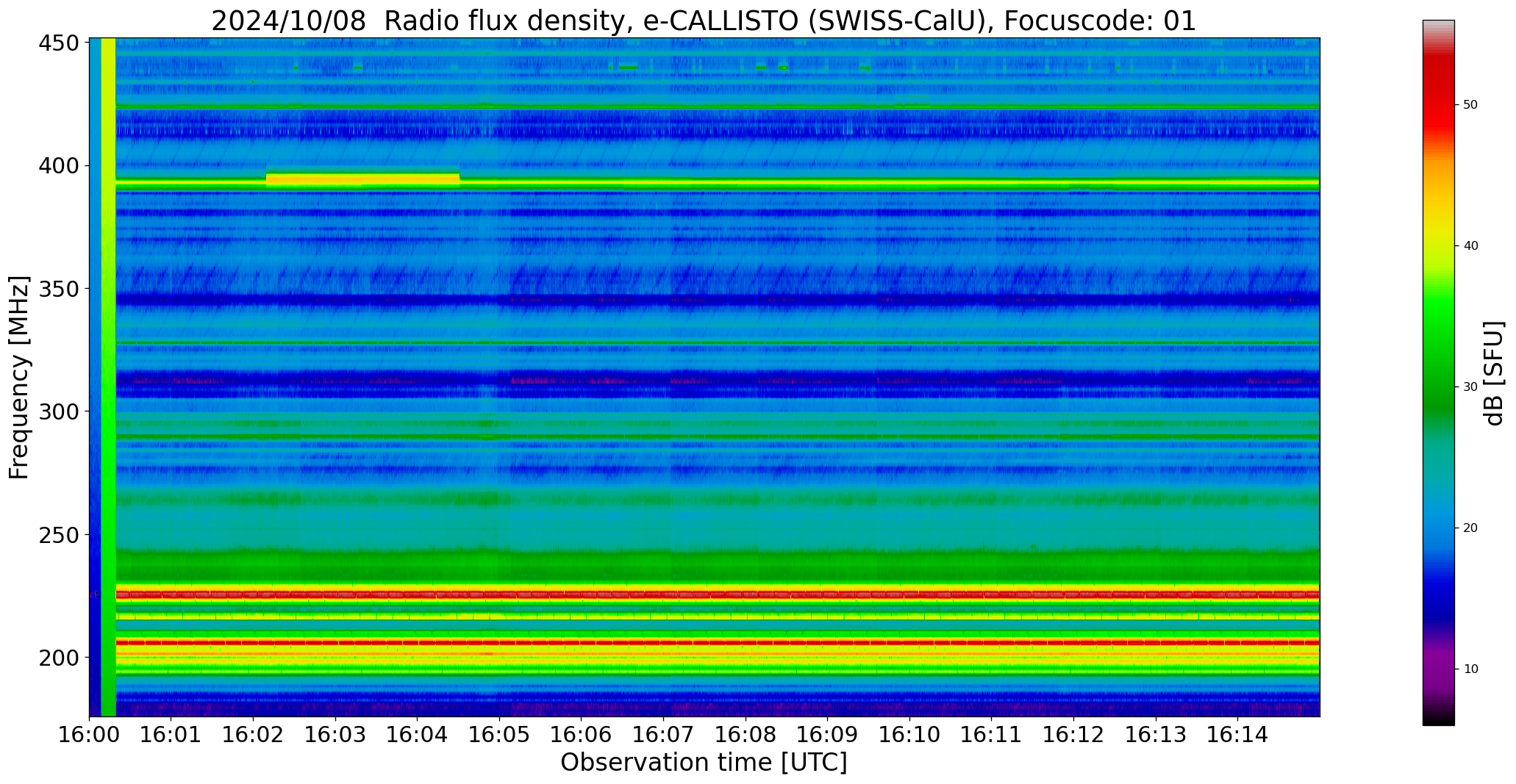Click the green region of the colorbar
This screenshot has width=1516, height=784.
point(1438,353)
